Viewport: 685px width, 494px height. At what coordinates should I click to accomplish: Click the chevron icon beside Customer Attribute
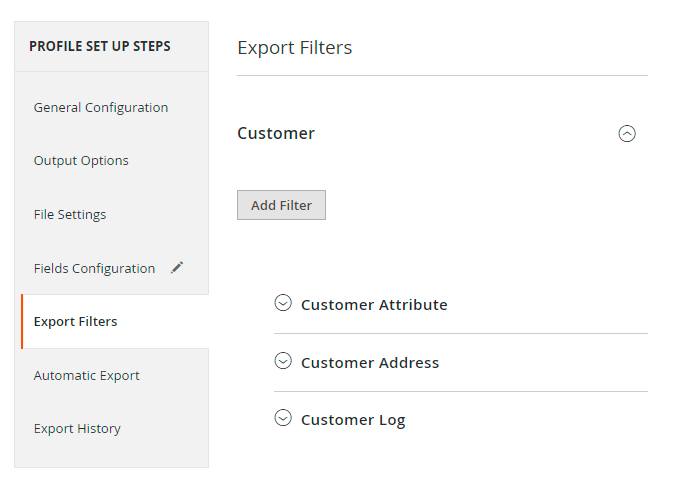pos(283,303)
